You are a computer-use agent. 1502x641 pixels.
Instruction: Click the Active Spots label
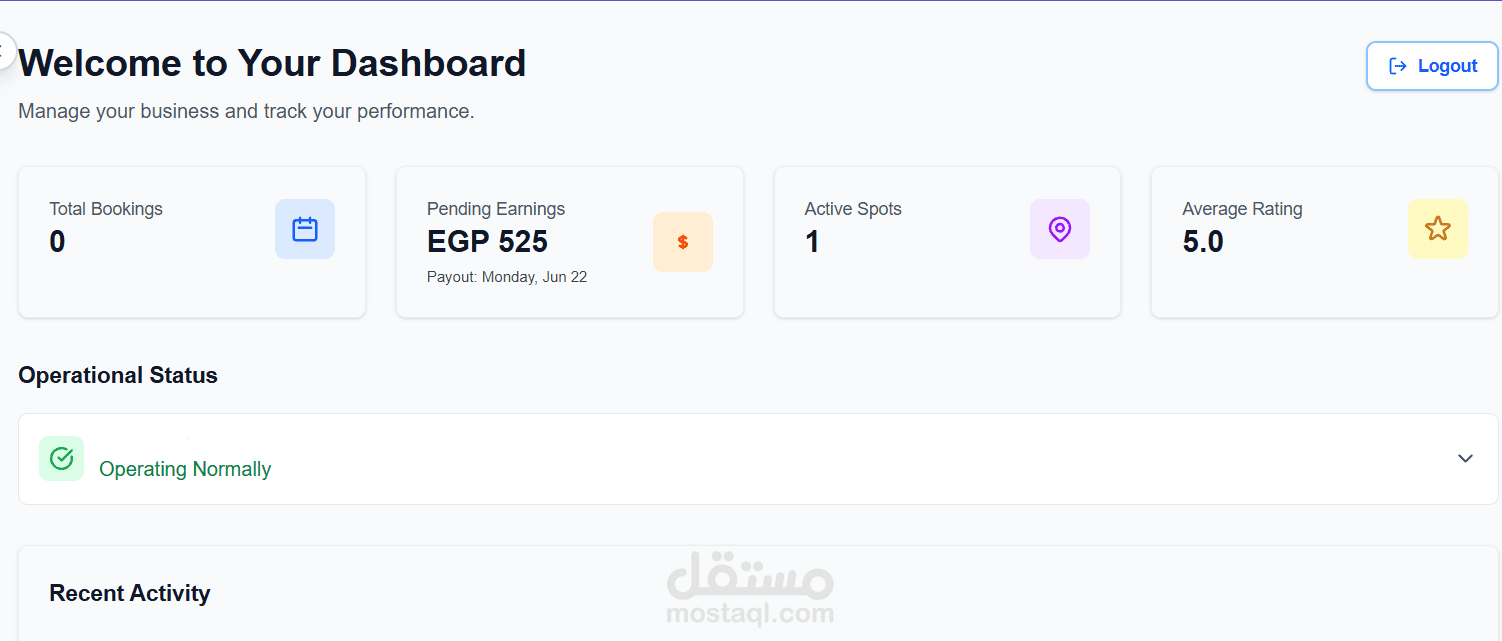pyautogui.click(x=853, y=209)
